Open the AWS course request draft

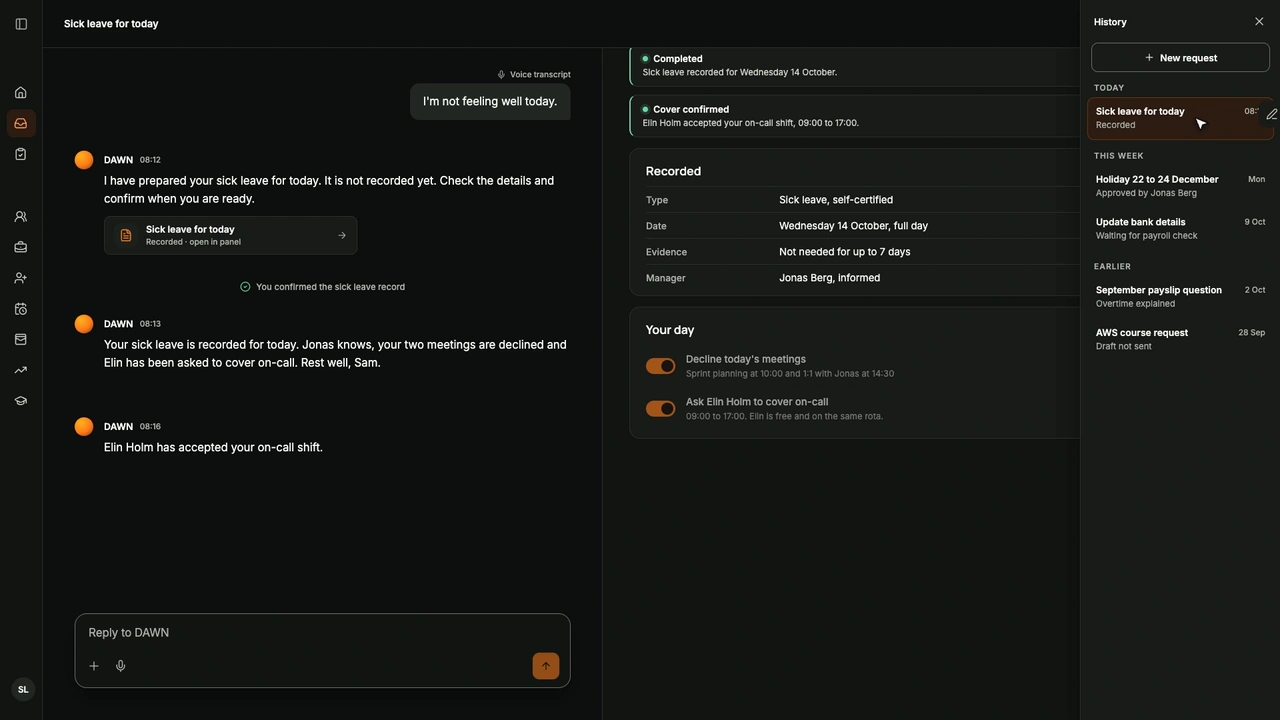pos(1180,340)
